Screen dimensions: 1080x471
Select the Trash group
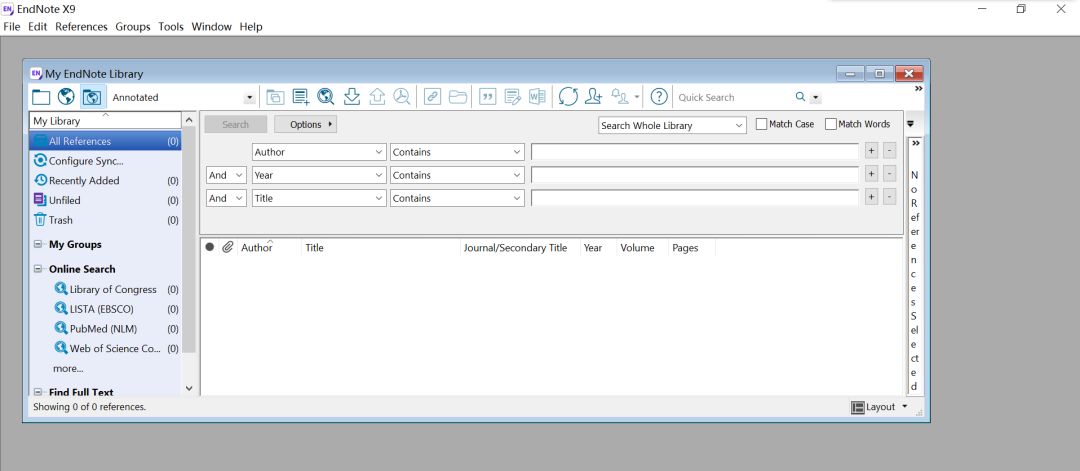click(105, 220)
